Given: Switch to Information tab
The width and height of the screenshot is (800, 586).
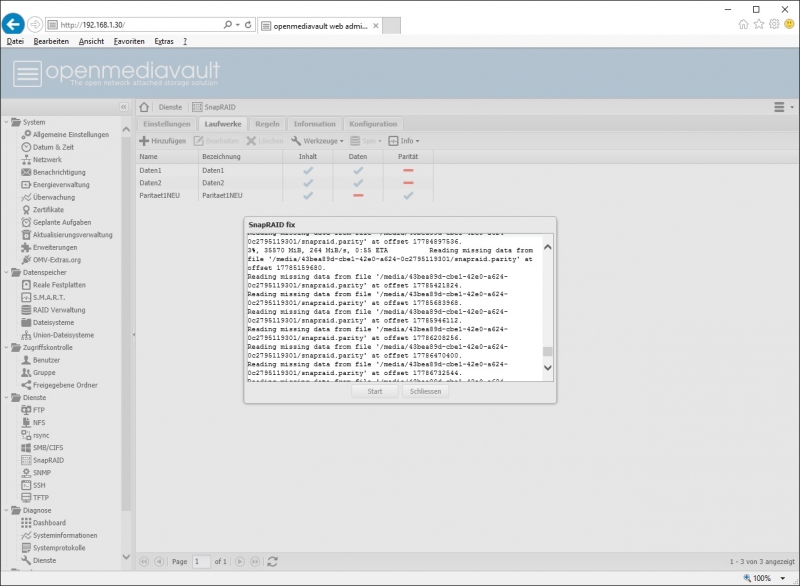Looking at the screenshot, I should pyautogui.click(x=315, y=124).
